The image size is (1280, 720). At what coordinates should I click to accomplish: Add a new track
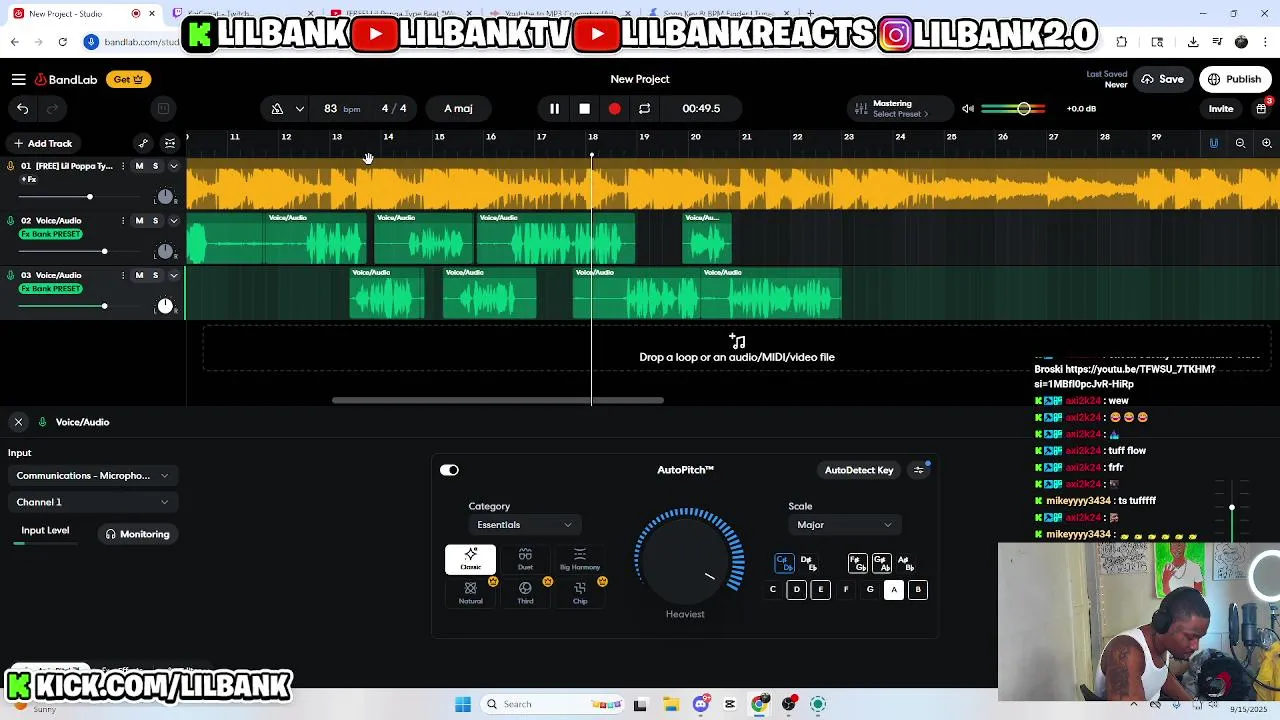click(x=42, y=143)
